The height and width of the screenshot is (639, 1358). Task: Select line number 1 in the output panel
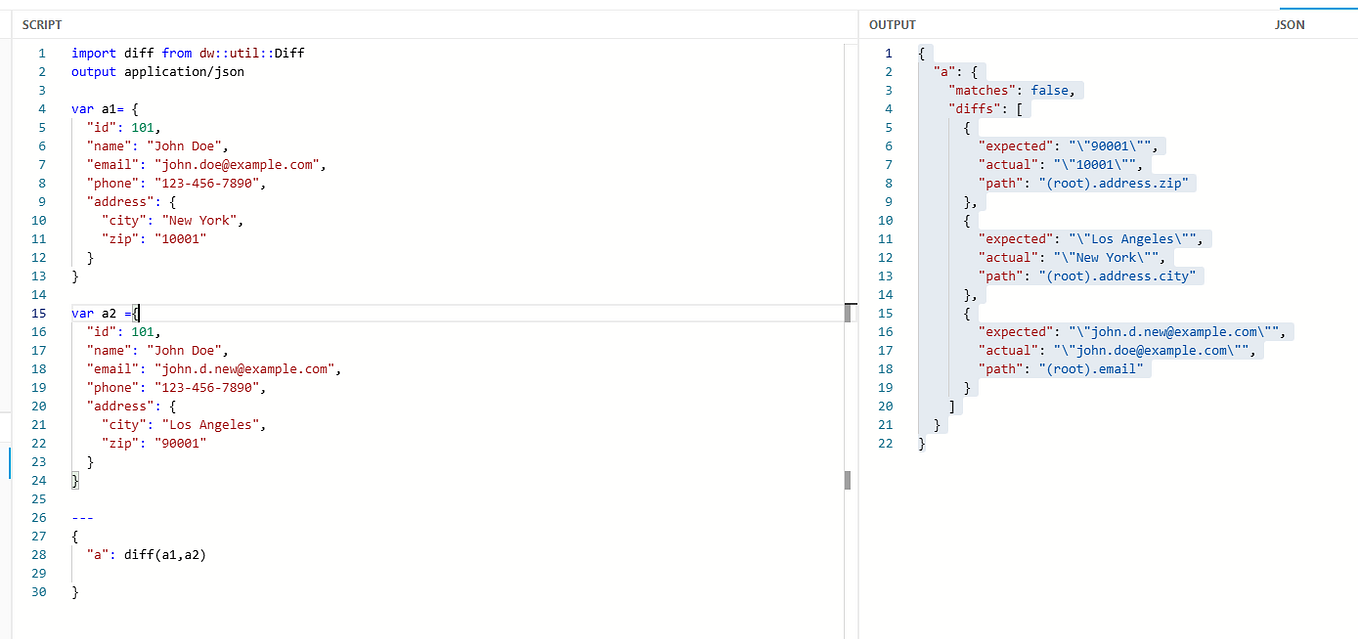887,52
